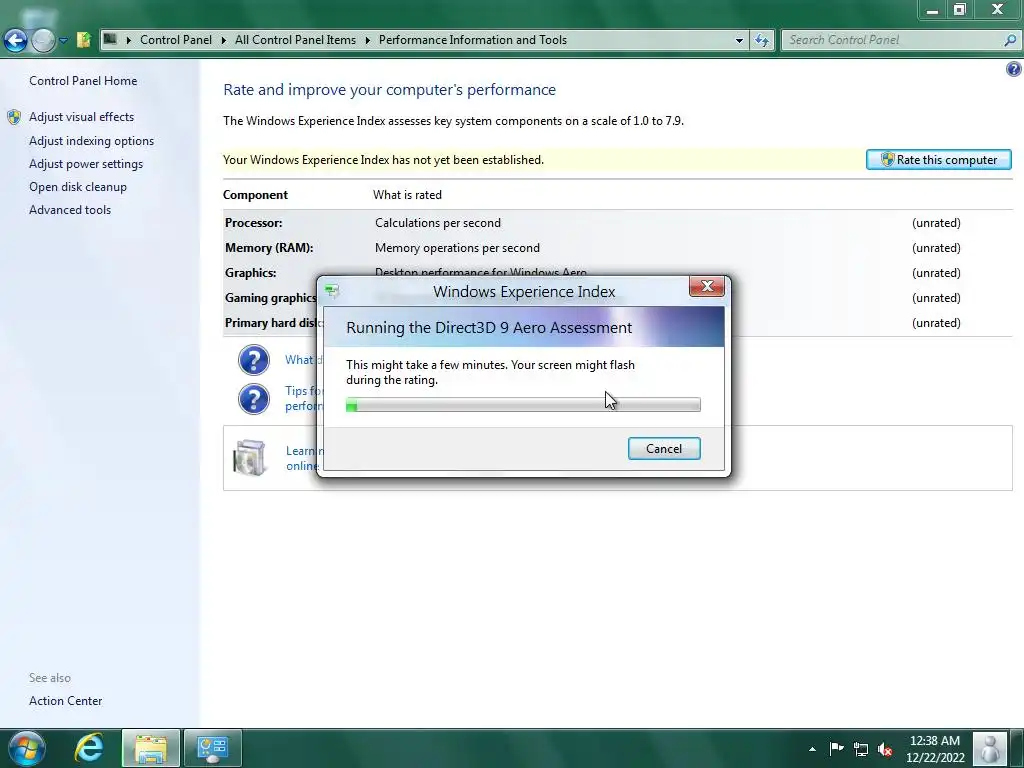
Task: Open Windows Explorer from the taskbar
Action: click(151, 748)
